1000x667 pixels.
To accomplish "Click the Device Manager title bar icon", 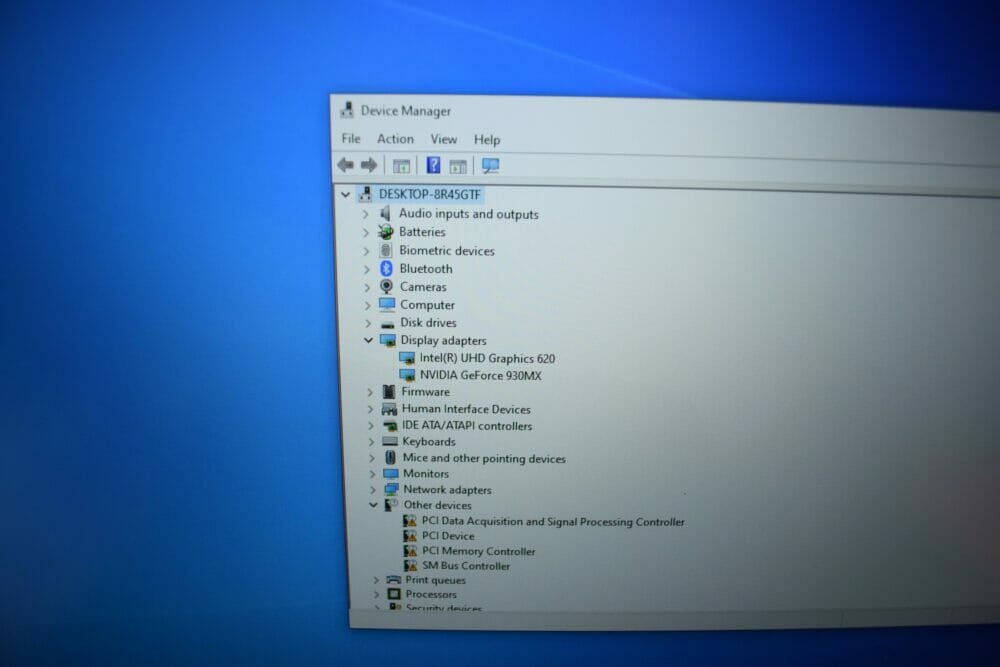I will pos(347,110).
